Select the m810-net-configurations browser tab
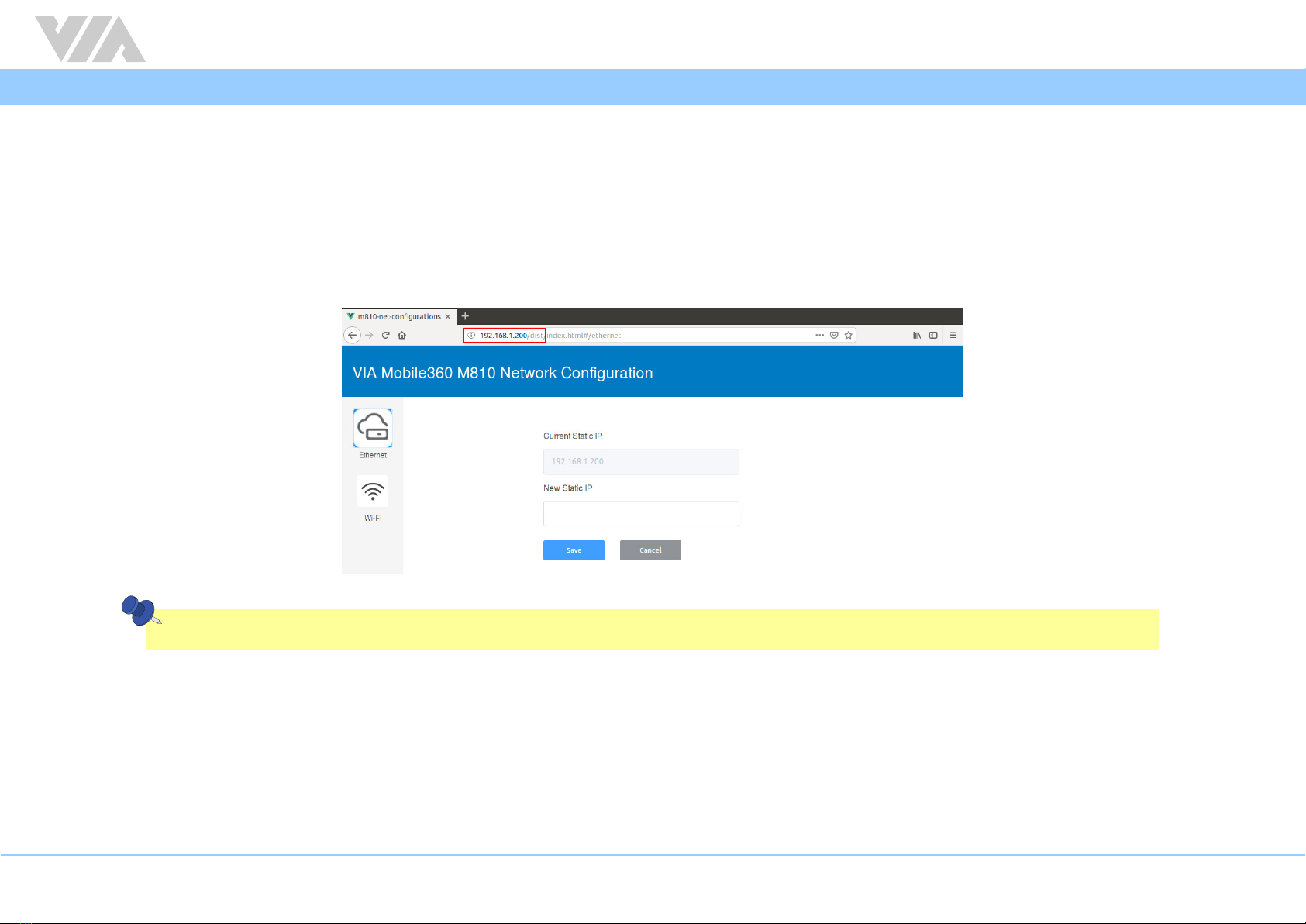The height and width of the screenshot is (924, 1306). click(399, 316)
